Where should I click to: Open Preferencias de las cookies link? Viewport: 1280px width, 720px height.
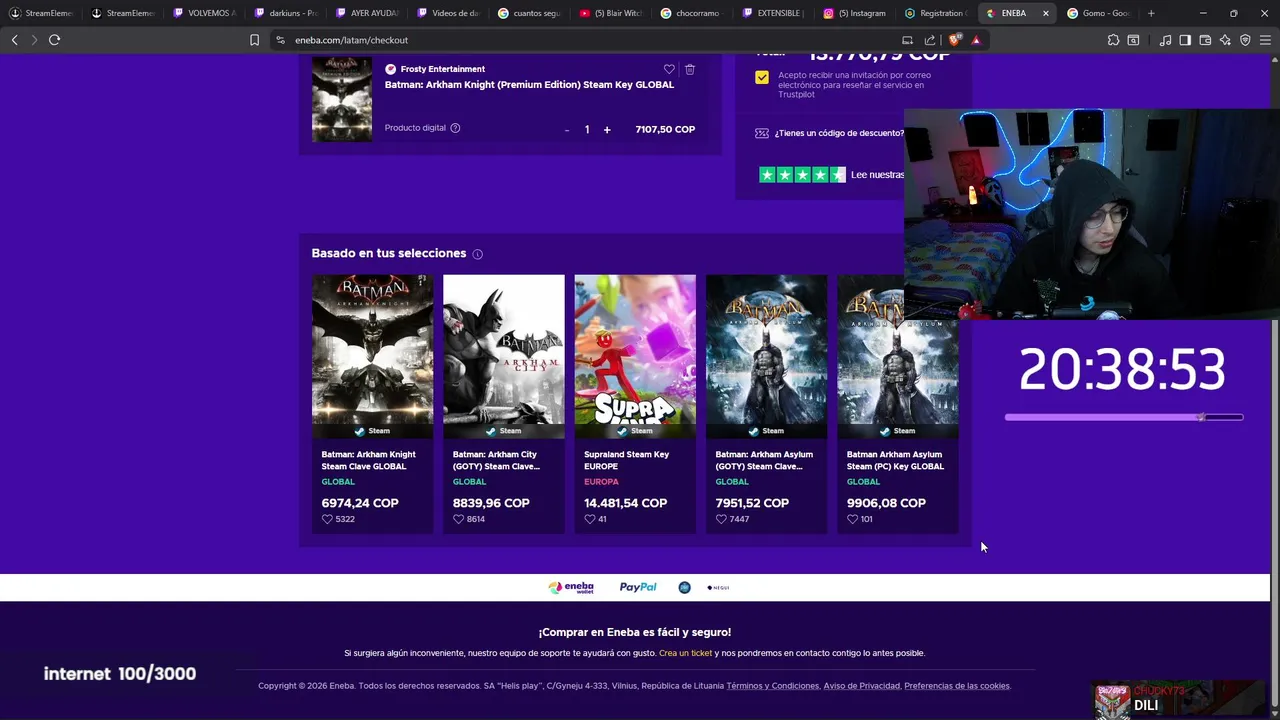point(957,686)
